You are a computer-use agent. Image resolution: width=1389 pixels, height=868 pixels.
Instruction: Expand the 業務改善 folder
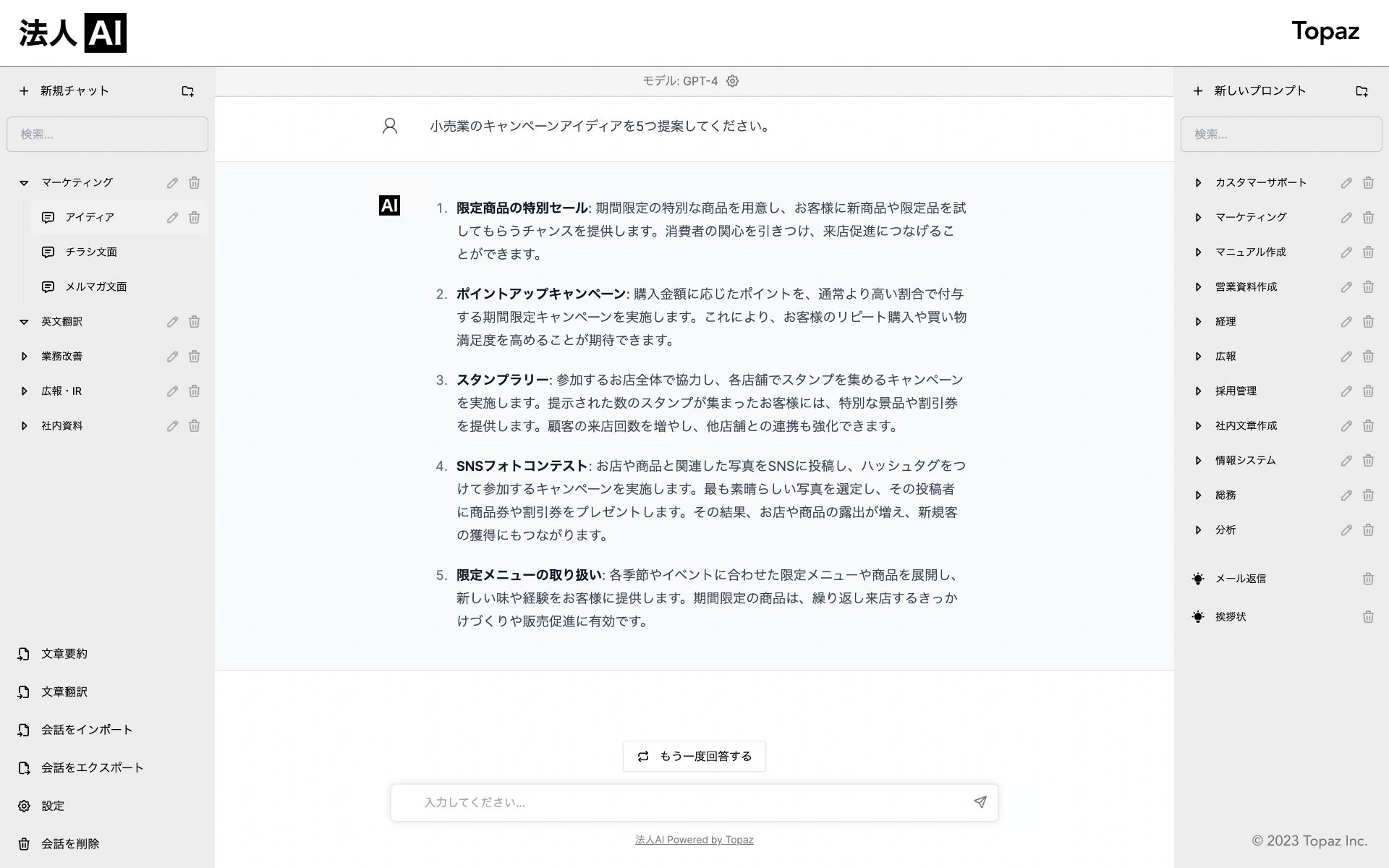coord(24,357)
